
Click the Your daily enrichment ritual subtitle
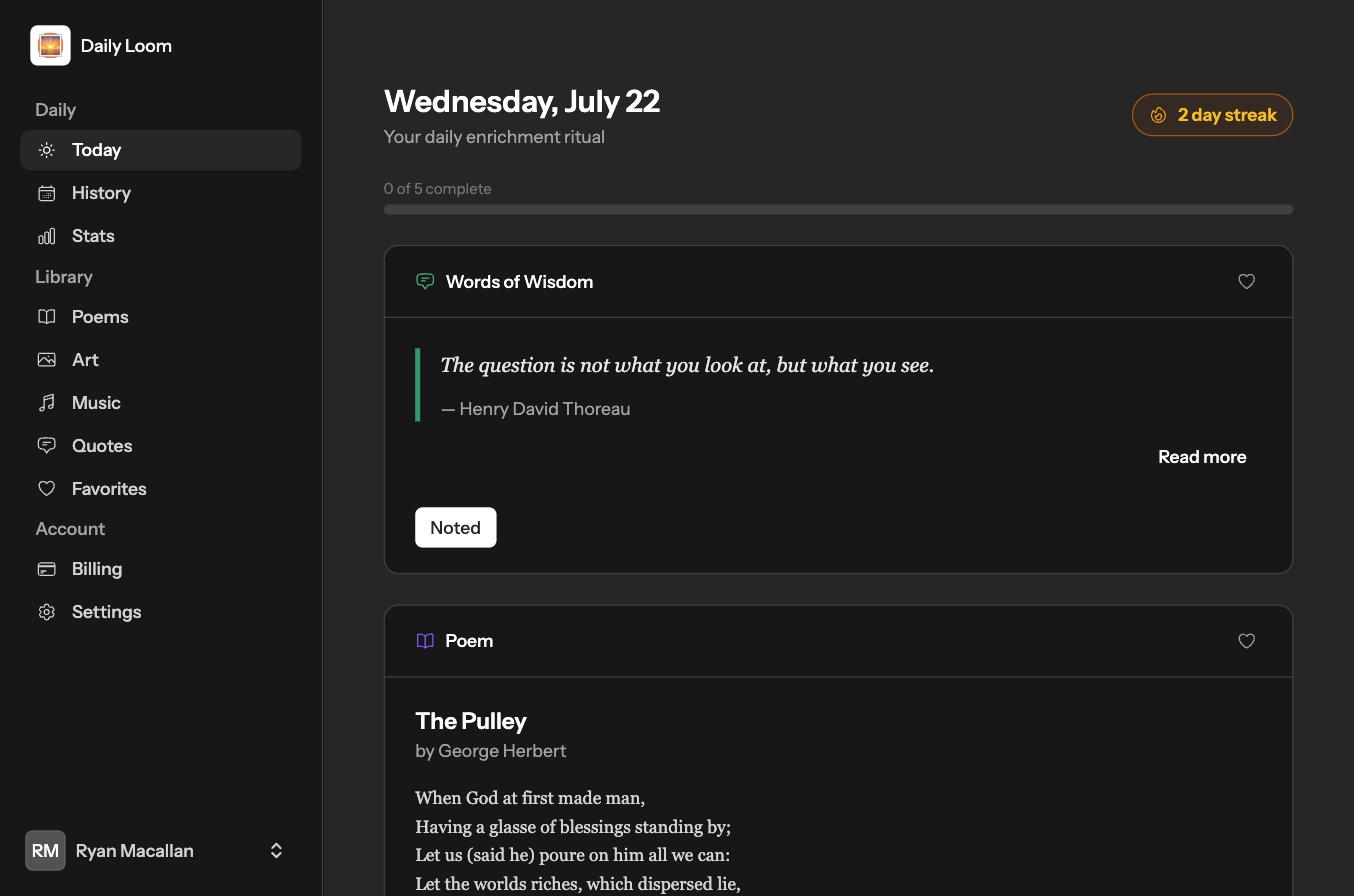[494, 137]
